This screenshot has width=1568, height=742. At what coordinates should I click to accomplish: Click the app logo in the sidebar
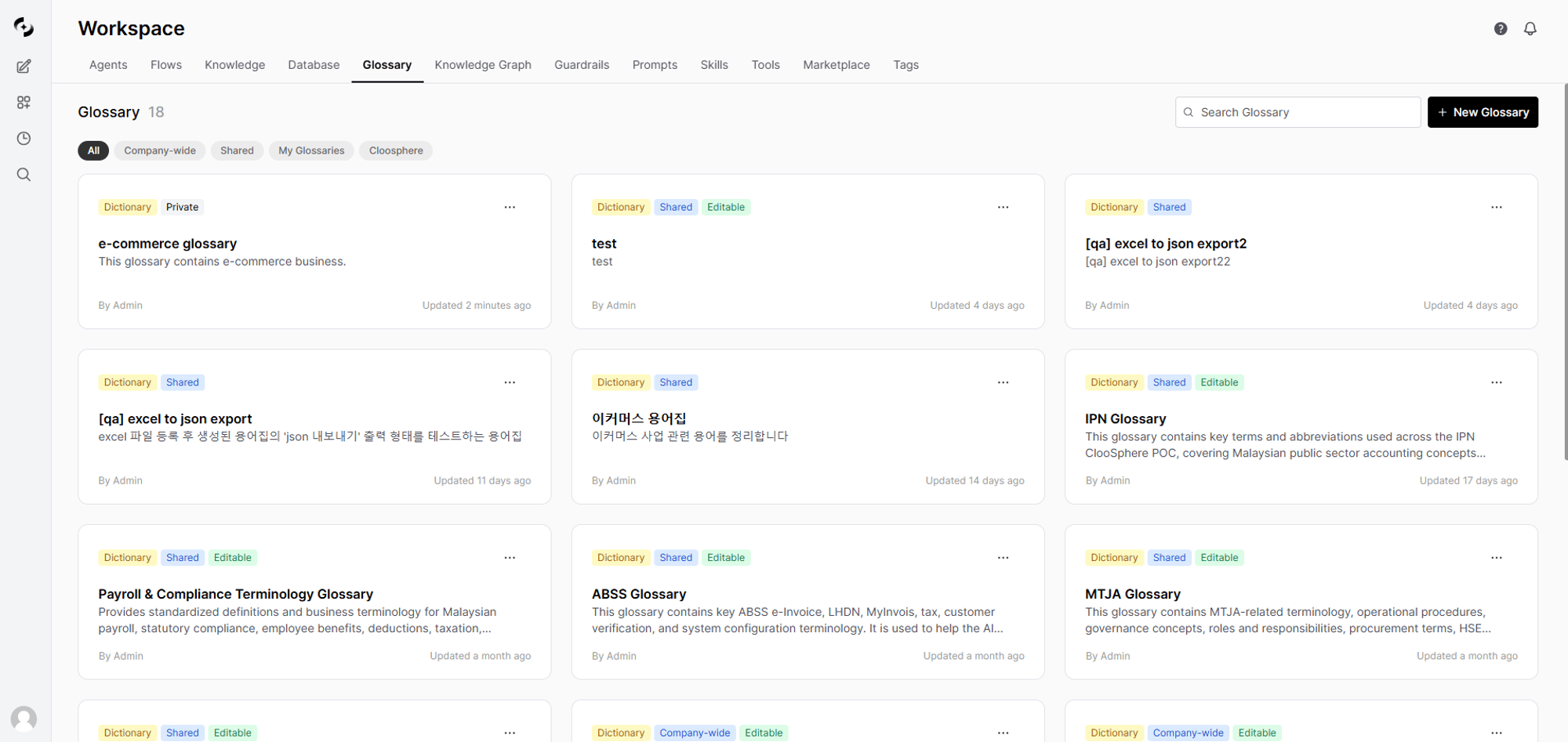pyautogui.click(x=24, y=27)
